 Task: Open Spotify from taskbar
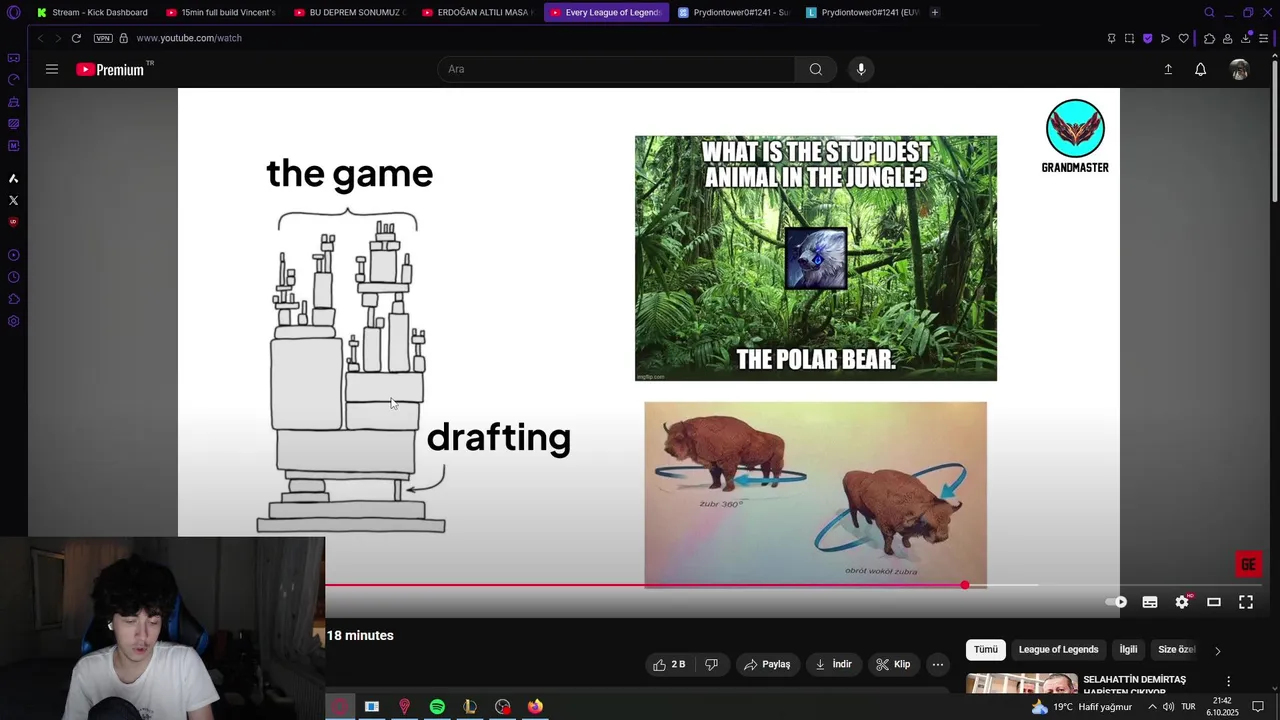pos(437,707)
